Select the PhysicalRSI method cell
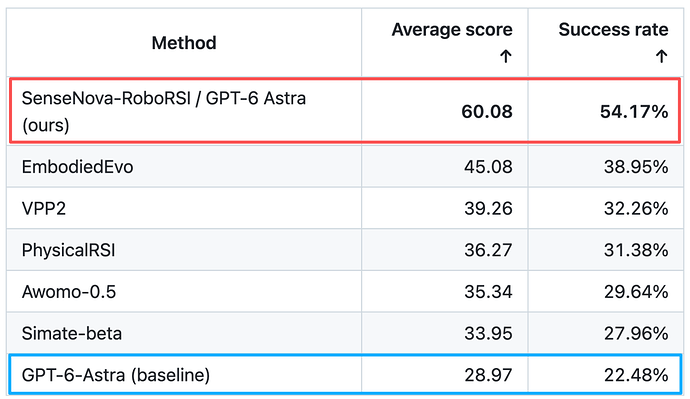690x399 pixels. (184, 250)
